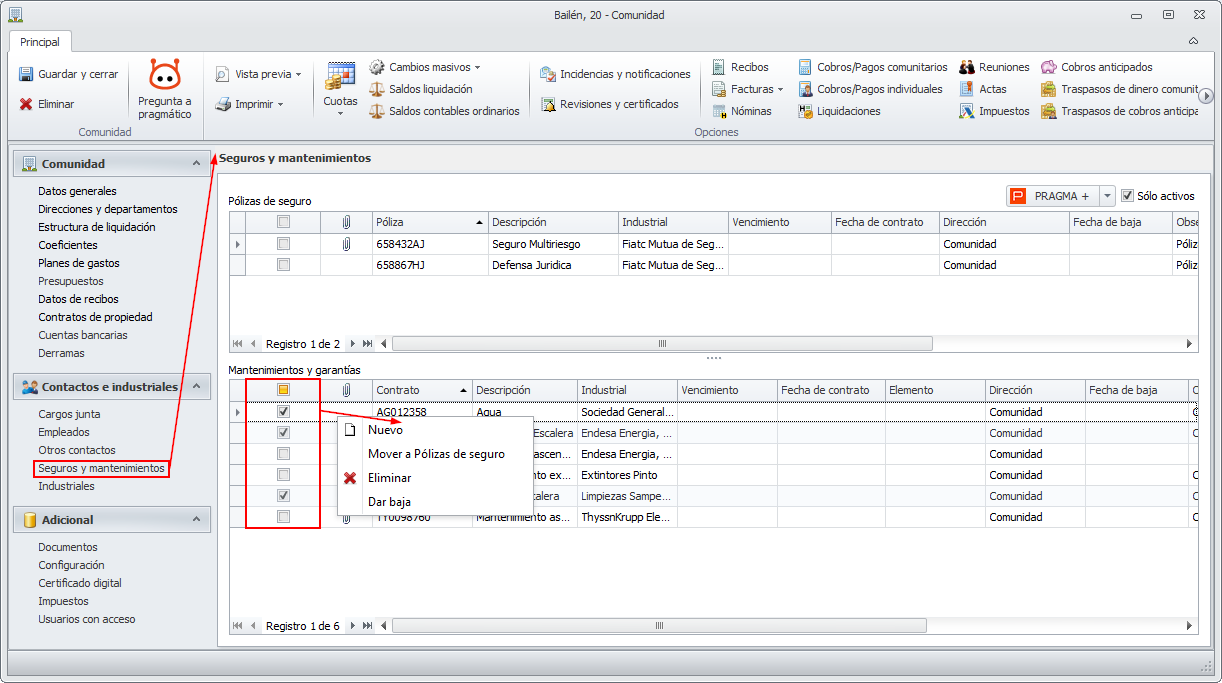Open Pregunta a pragmático assistant
The image size is (1222, 683).
(x=165, y=90)
